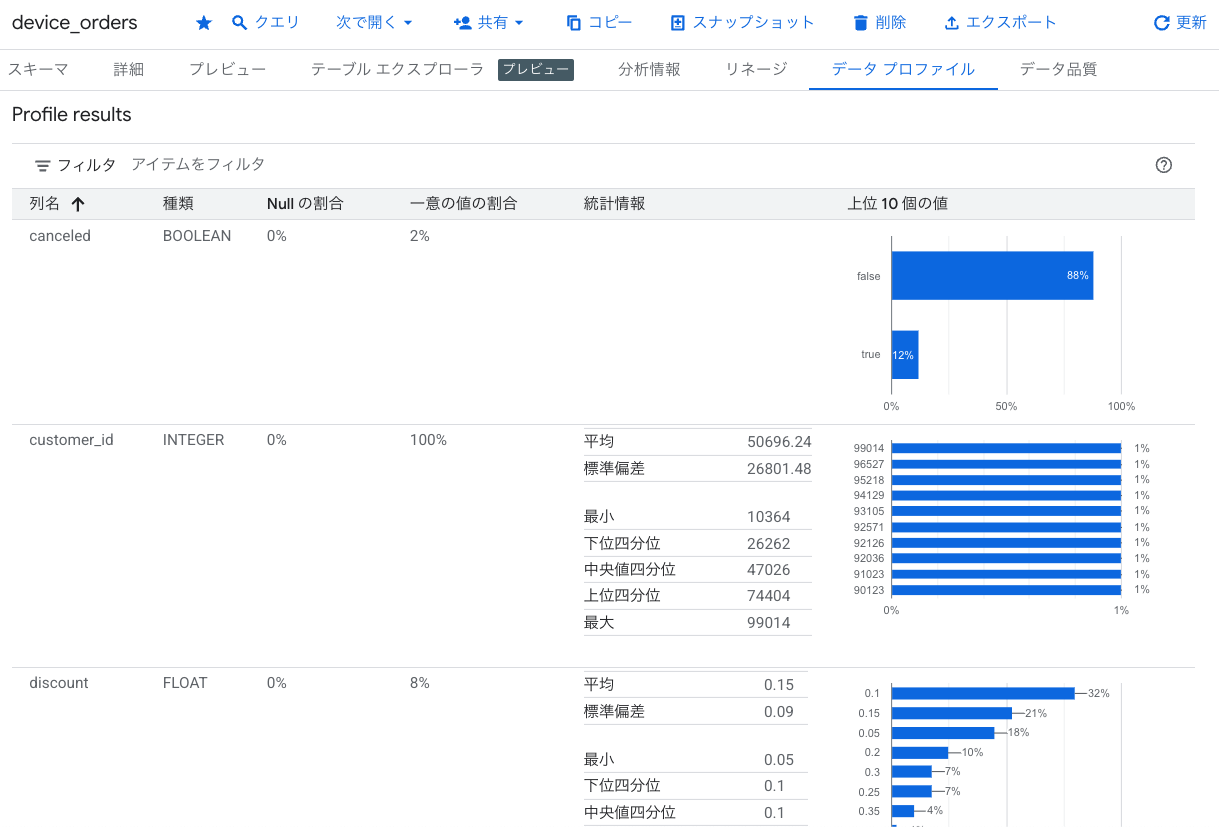1219x827 pixels.
Task: Click the refresh icon
Action: coord(1161,22)
